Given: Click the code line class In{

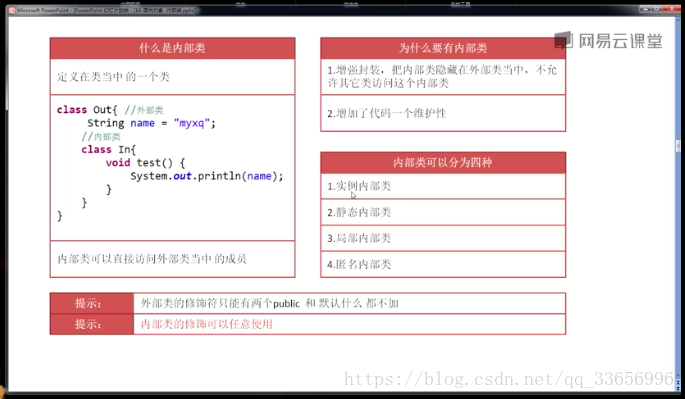Looking at the screenshot, I should coord(108,149).
